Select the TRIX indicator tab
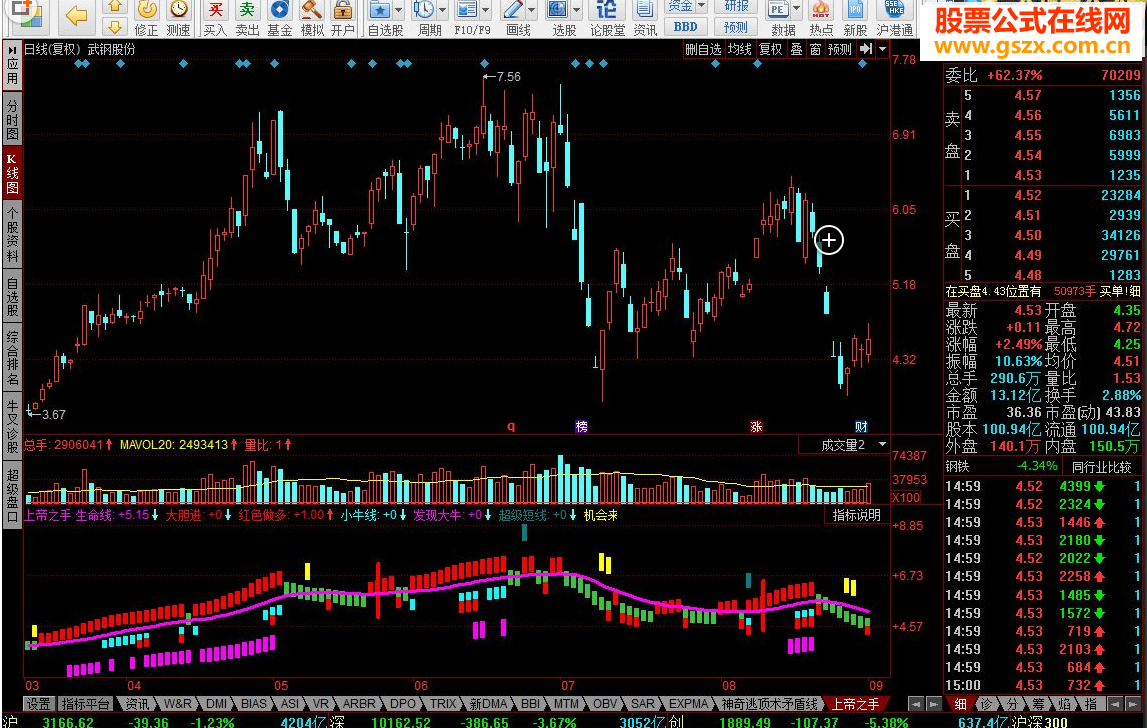The width and height of the screenshot is (1147, 728). 443,704
